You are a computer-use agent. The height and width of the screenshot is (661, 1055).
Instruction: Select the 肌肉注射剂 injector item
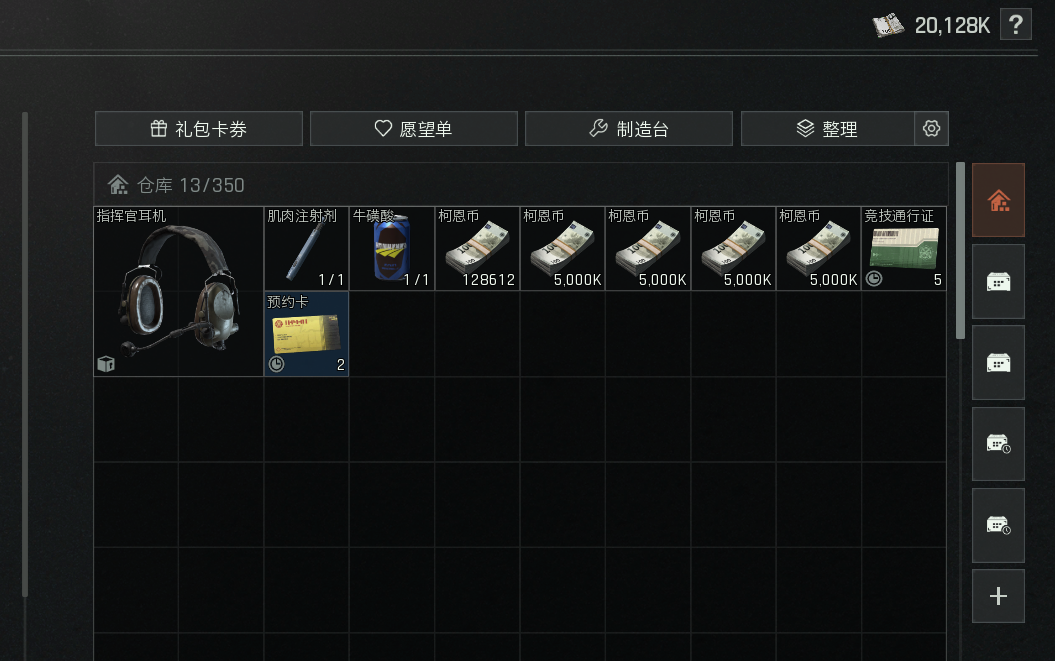tap(306, 248)
